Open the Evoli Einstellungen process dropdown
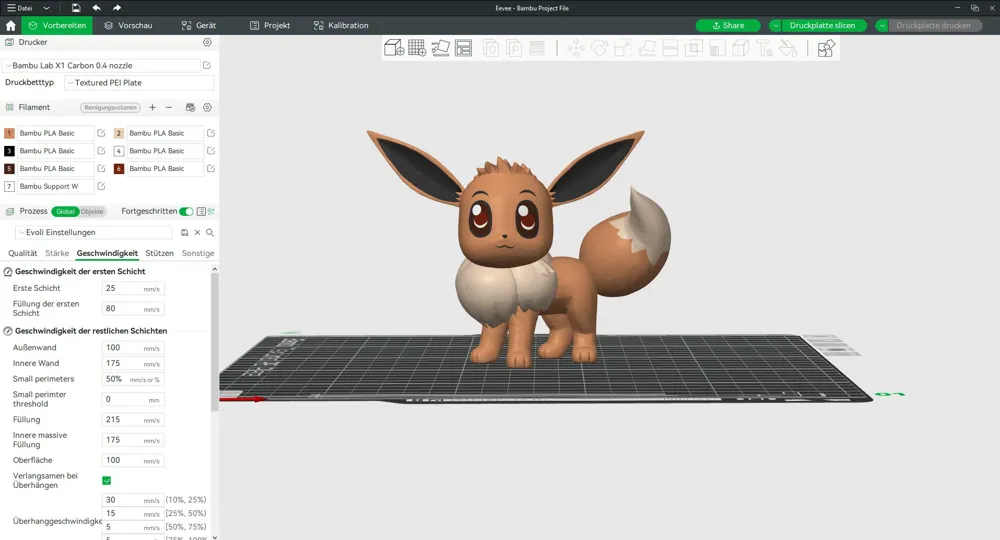 [x=94, y=233]
